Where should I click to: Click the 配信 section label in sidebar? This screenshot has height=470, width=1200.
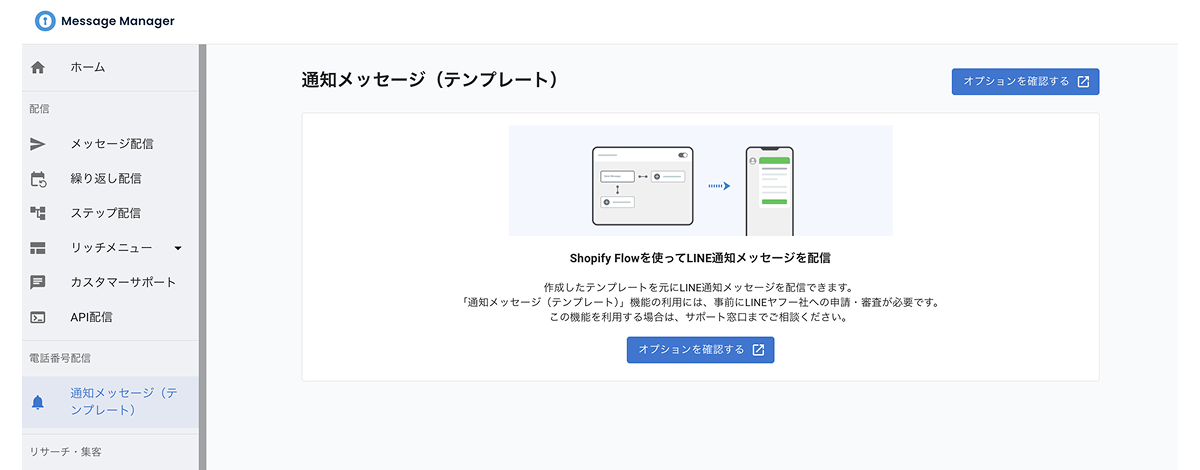[x=40, y=108]
